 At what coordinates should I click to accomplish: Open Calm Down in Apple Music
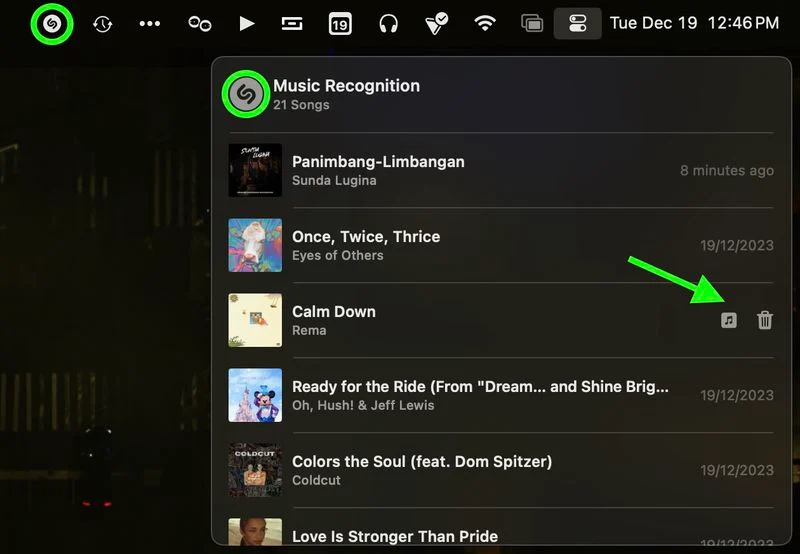pos(729,320)
